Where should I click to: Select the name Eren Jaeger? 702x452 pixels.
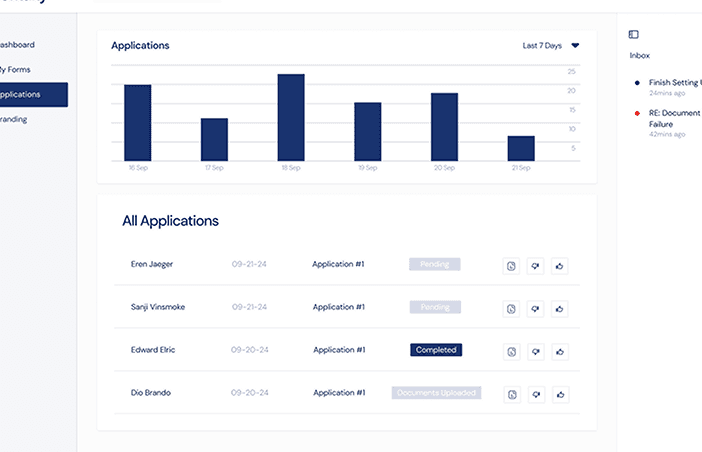click(152, 264)
